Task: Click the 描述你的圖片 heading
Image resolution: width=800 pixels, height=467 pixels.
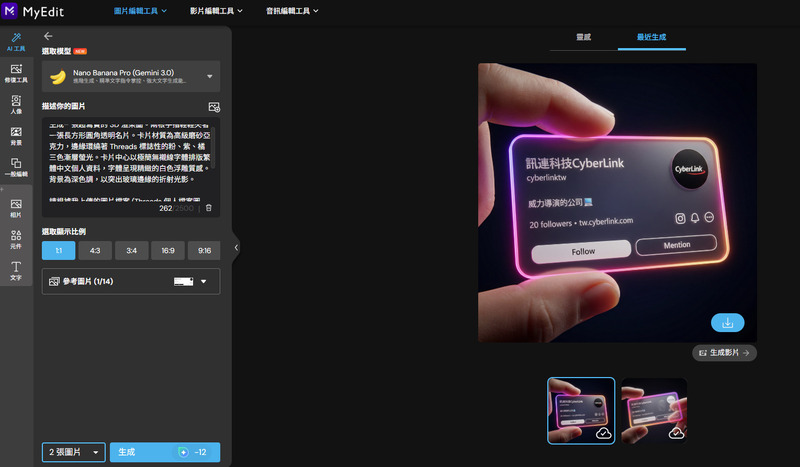Action: [63, 106]
